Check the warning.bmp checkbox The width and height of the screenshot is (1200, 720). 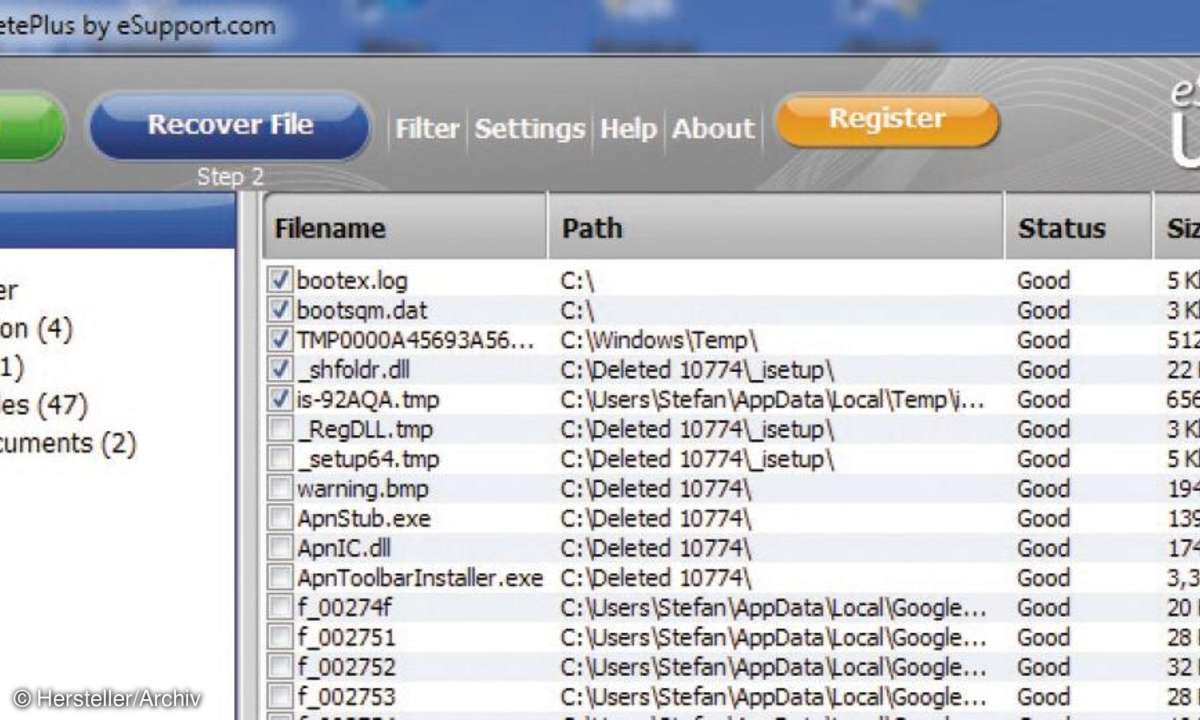click(x=280, y=489)
